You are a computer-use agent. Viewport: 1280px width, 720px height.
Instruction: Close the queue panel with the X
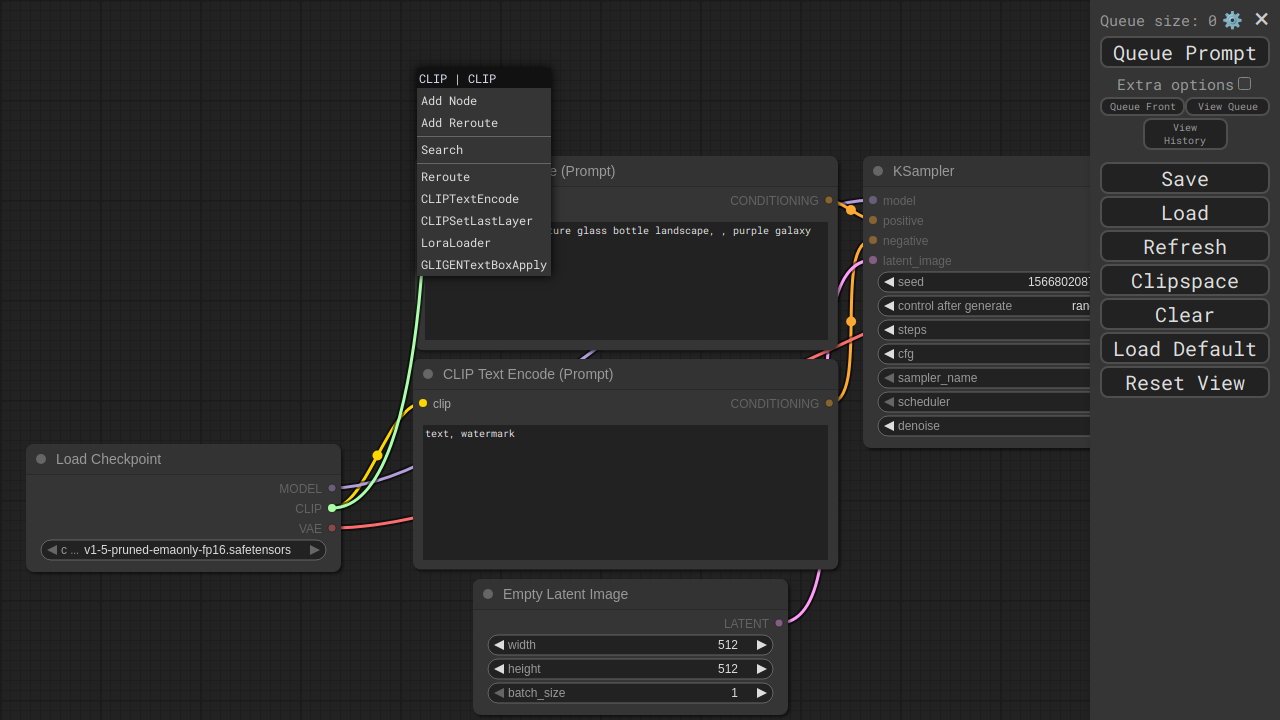click(1261, 19)
